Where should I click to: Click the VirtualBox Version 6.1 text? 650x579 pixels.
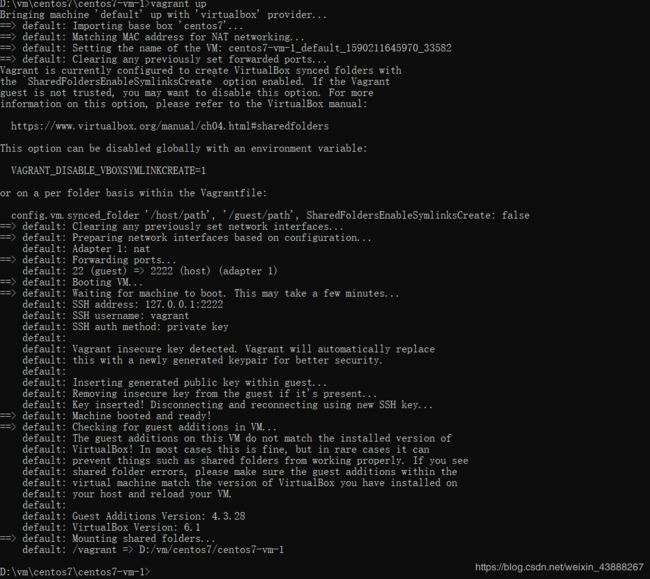point(136,527)
